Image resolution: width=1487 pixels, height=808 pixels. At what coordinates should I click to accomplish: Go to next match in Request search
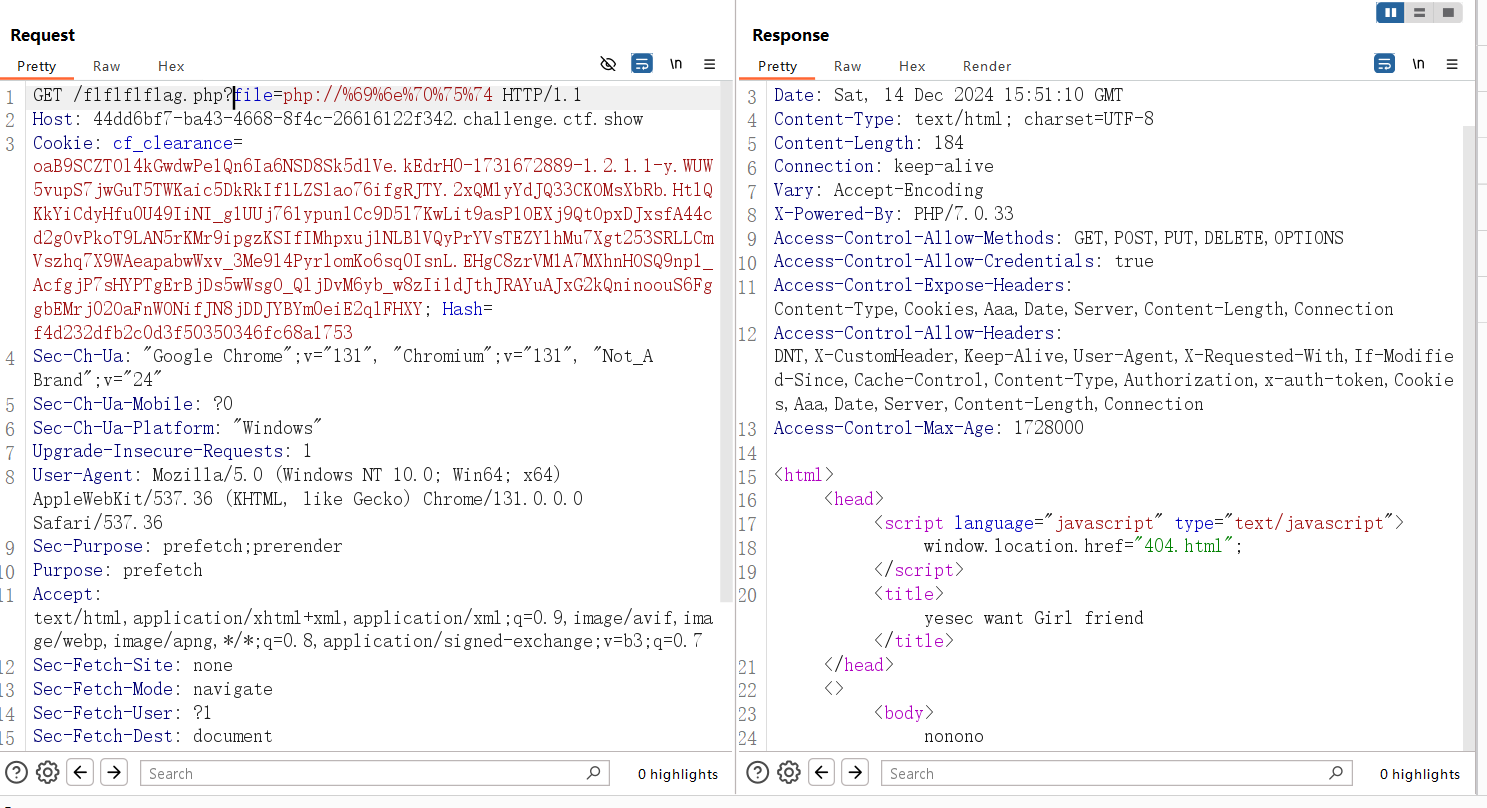tap(114, 772)
